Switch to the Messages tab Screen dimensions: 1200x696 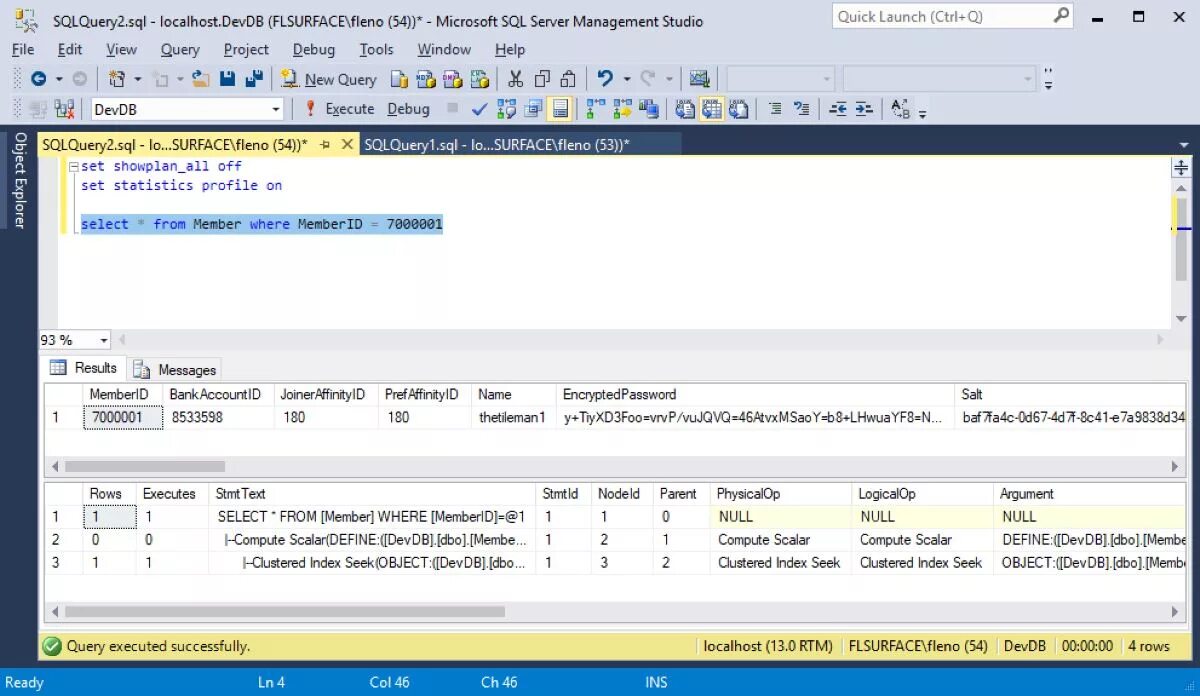(x=176, y=369)
